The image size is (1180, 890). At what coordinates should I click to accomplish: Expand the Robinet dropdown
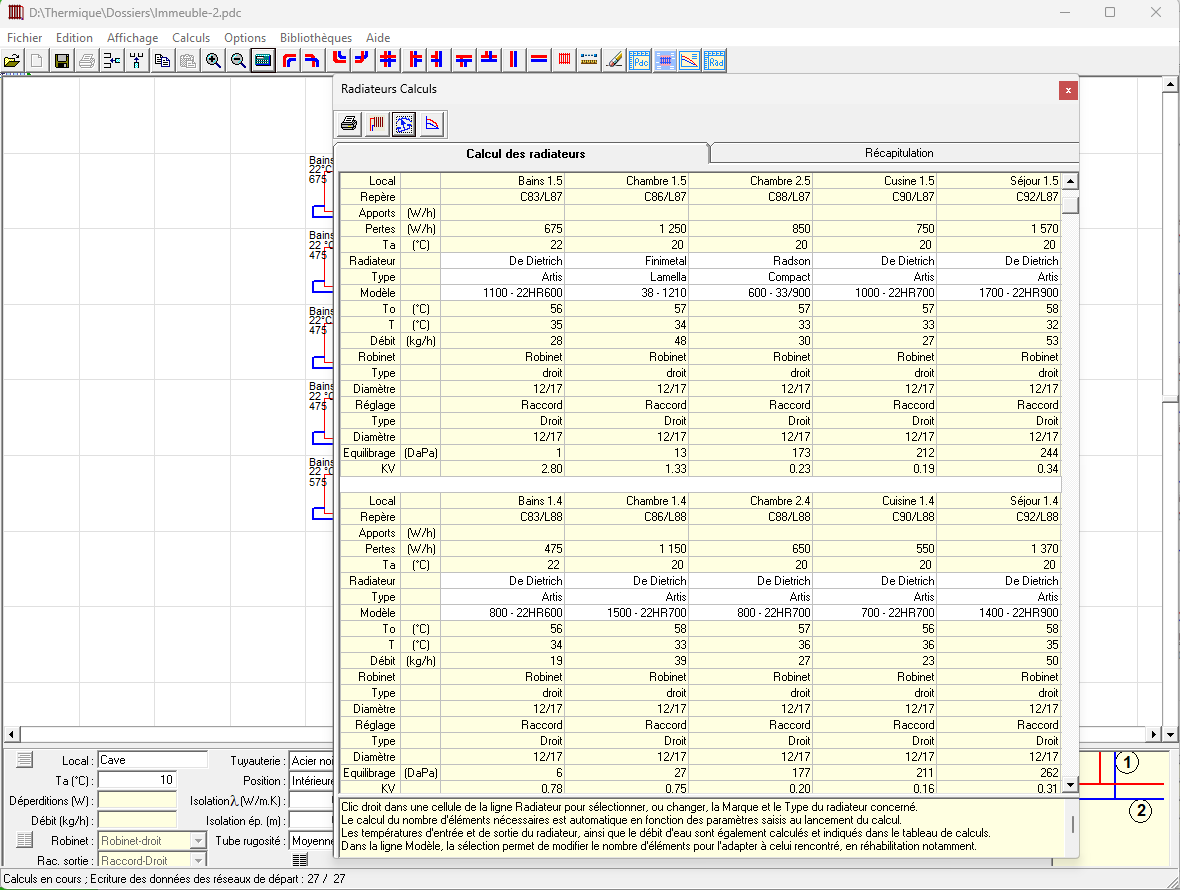198,841
